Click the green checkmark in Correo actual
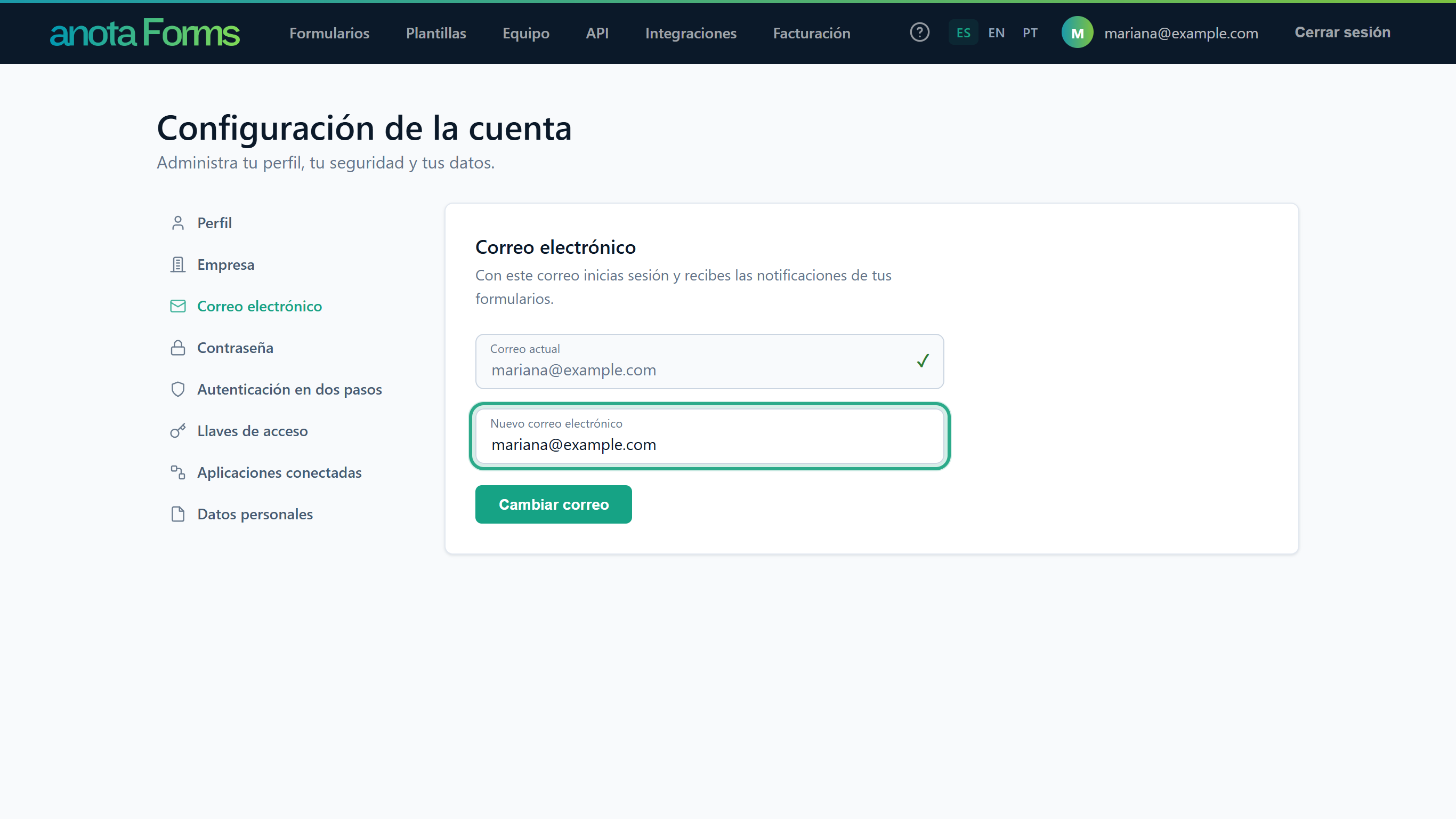Viewport: 1456px width, 819px height. coord(923,361)
